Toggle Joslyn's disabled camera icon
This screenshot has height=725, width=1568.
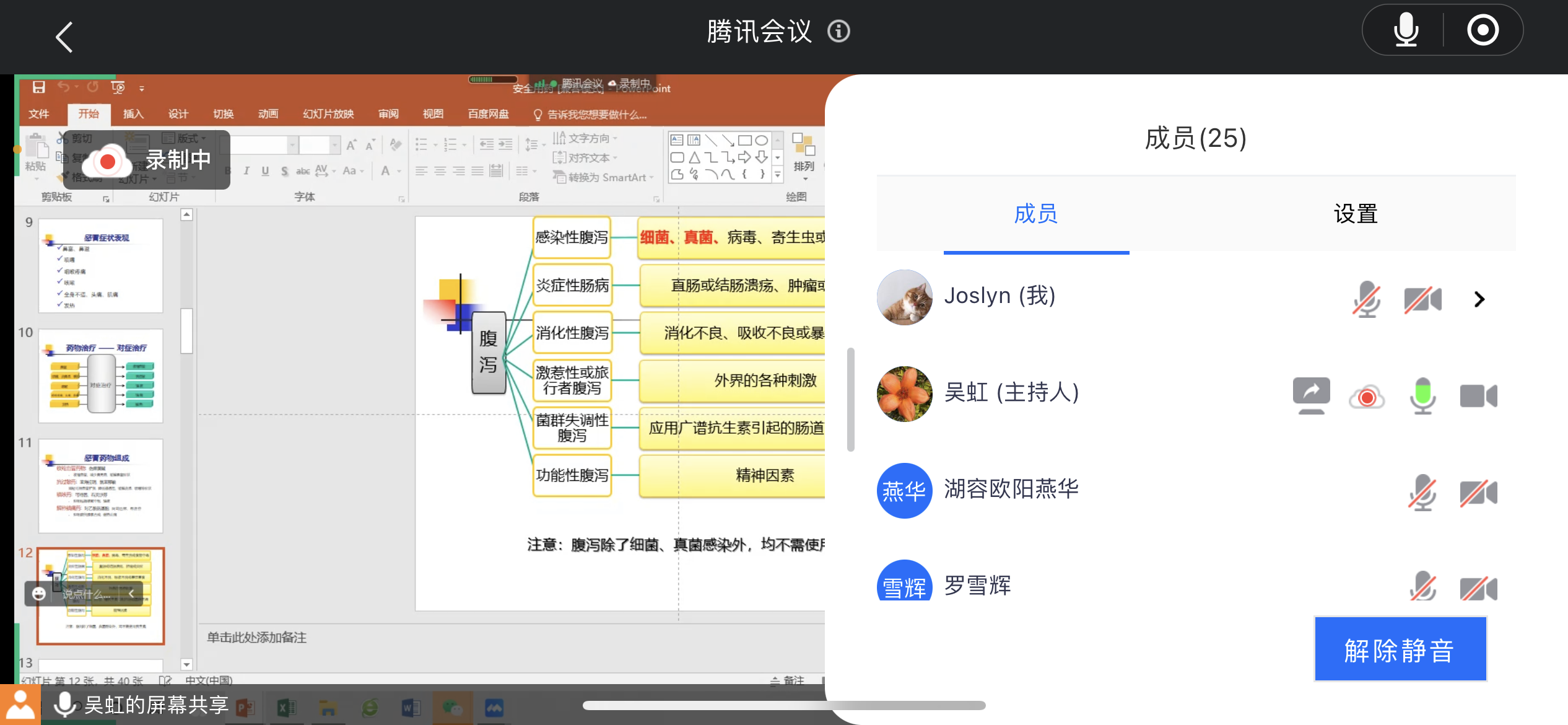click(x=1422, y=300)
